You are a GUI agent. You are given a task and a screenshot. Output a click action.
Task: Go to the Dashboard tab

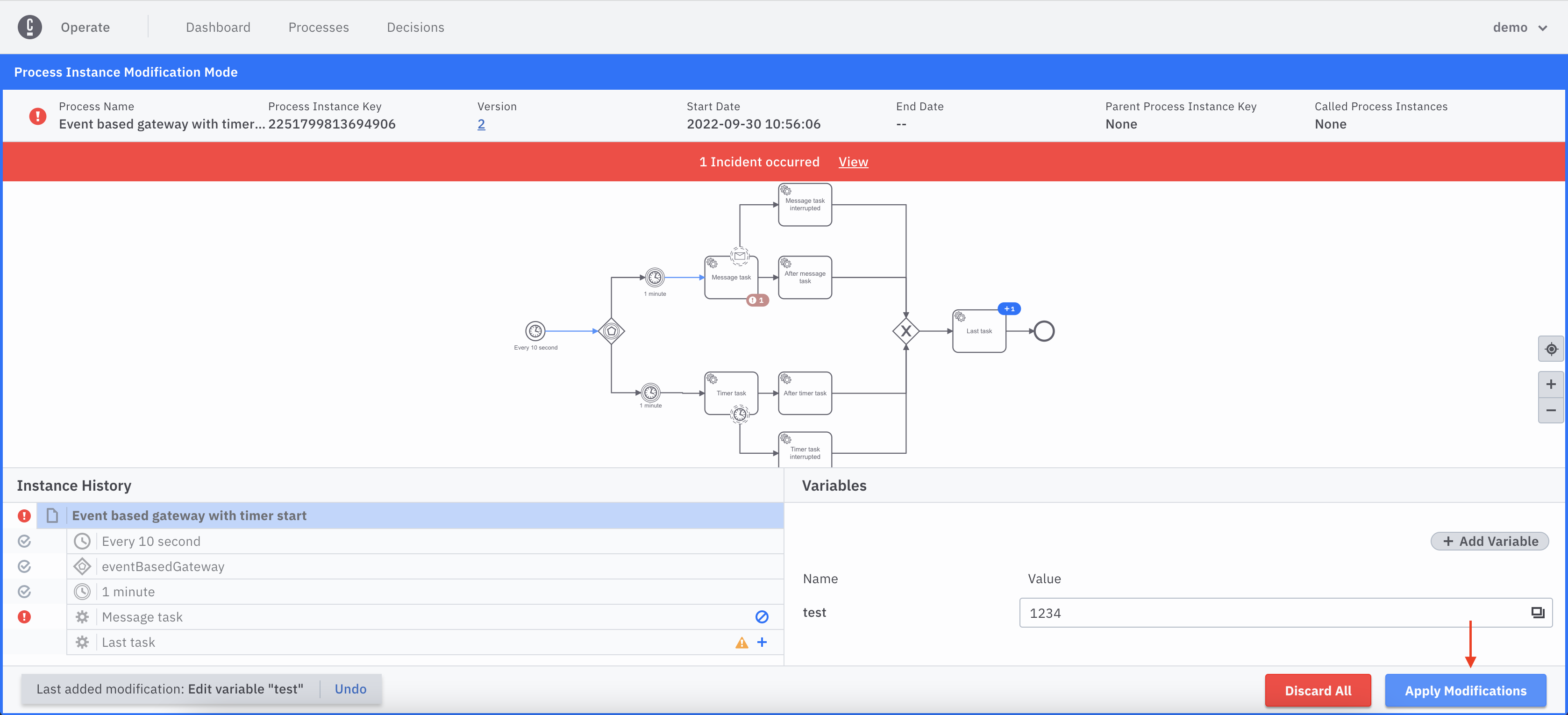[218, 28]
